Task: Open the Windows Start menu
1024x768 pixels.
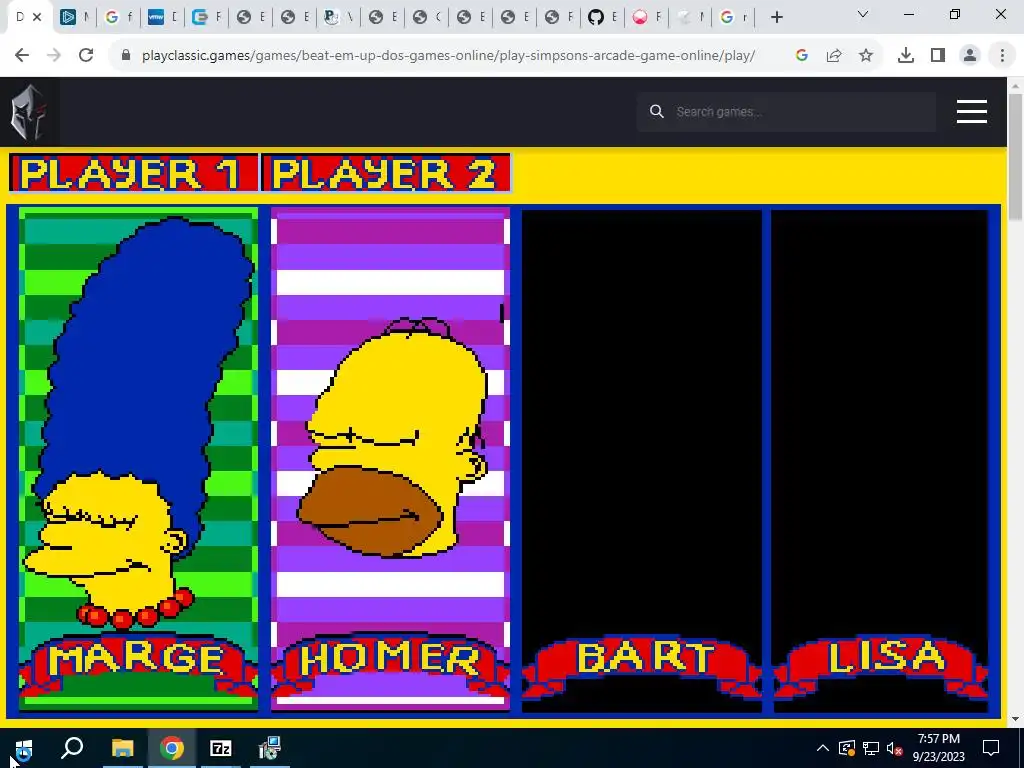Action: click(24, 748)
